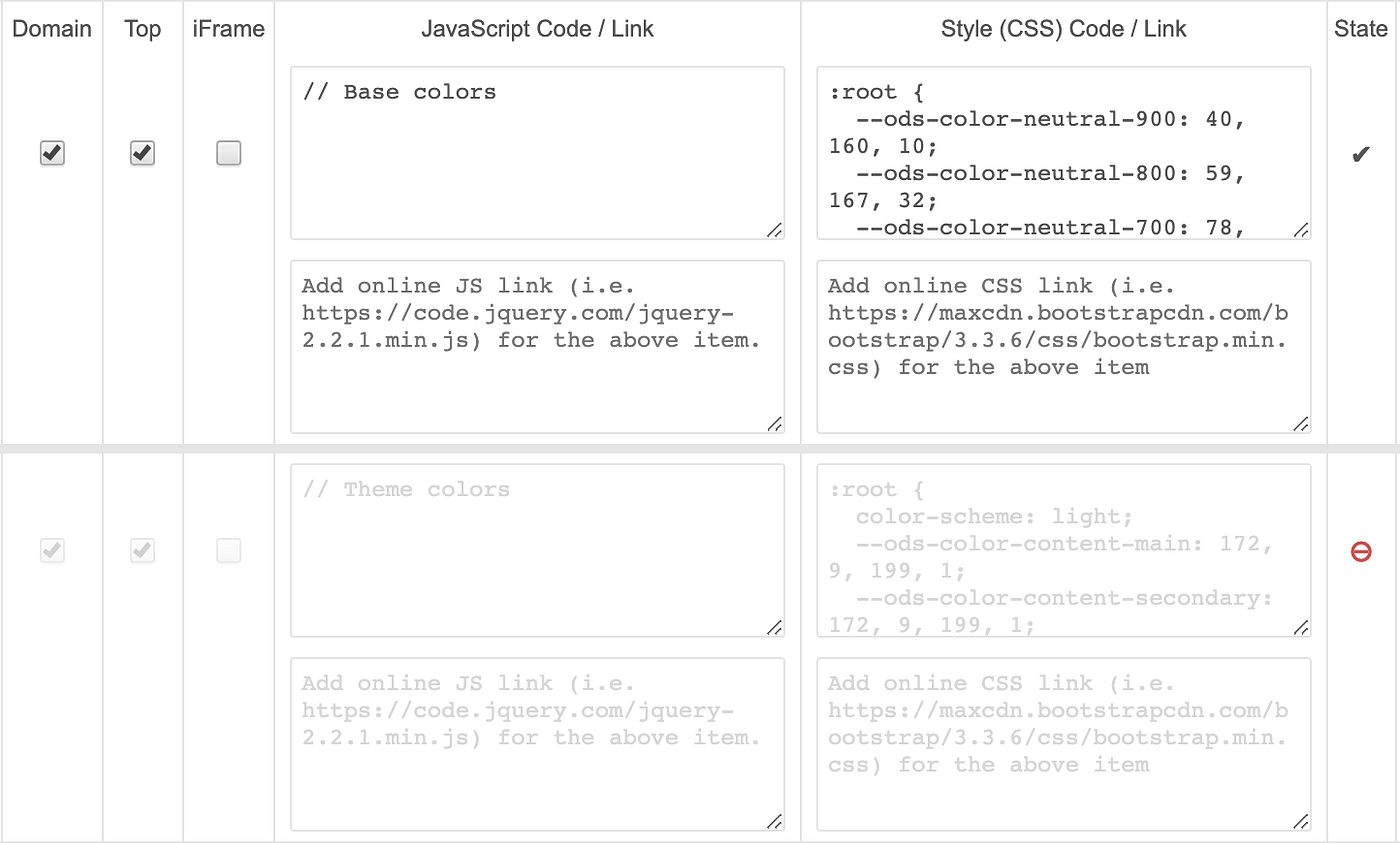Click the resize grip of the Base colors textarea
The width and height of the screenshot is (1400, 843).
(x=775, y=231)
